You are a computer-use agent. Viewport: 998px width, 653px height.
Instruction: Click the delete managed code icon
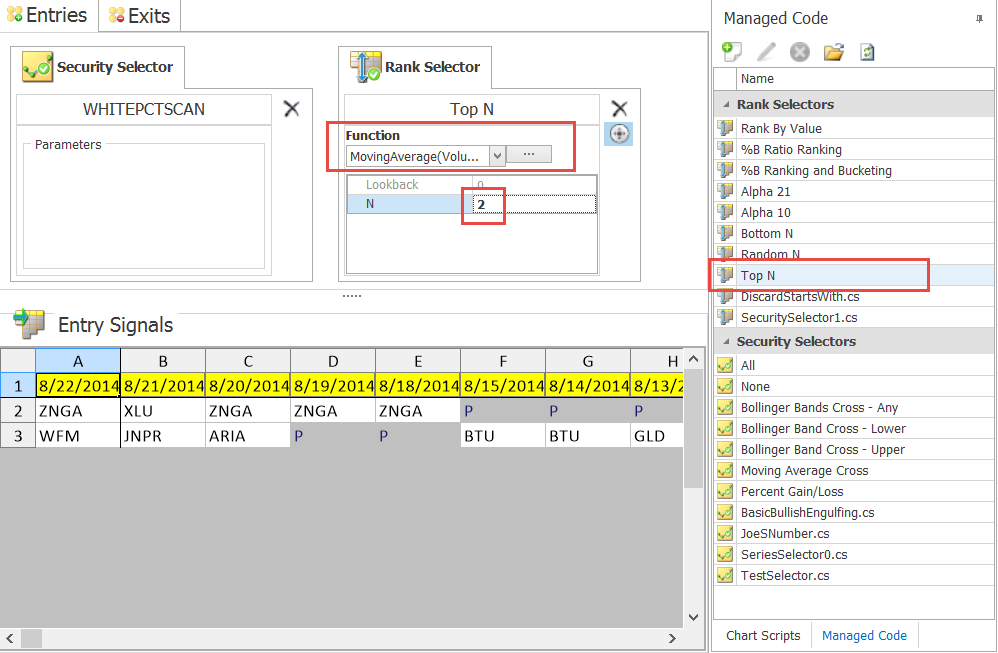(x=799, y=52)
